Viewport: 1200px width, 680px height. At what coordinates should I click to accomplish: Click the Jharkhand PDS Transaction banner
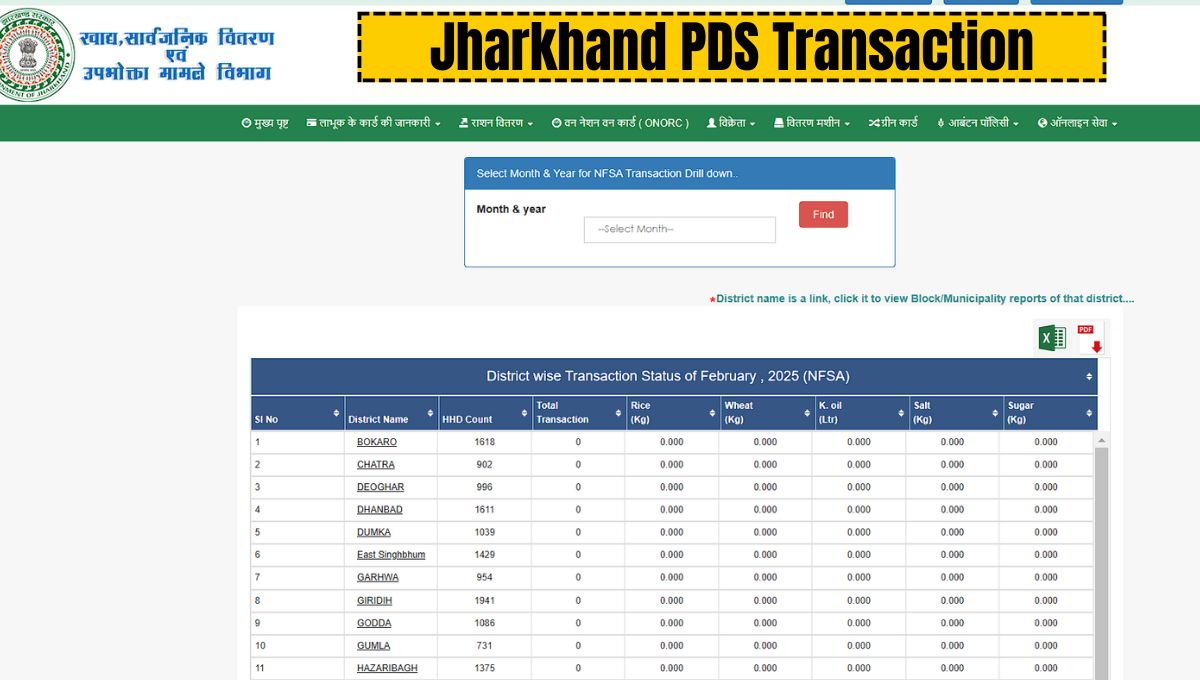(x=732, y=47)
